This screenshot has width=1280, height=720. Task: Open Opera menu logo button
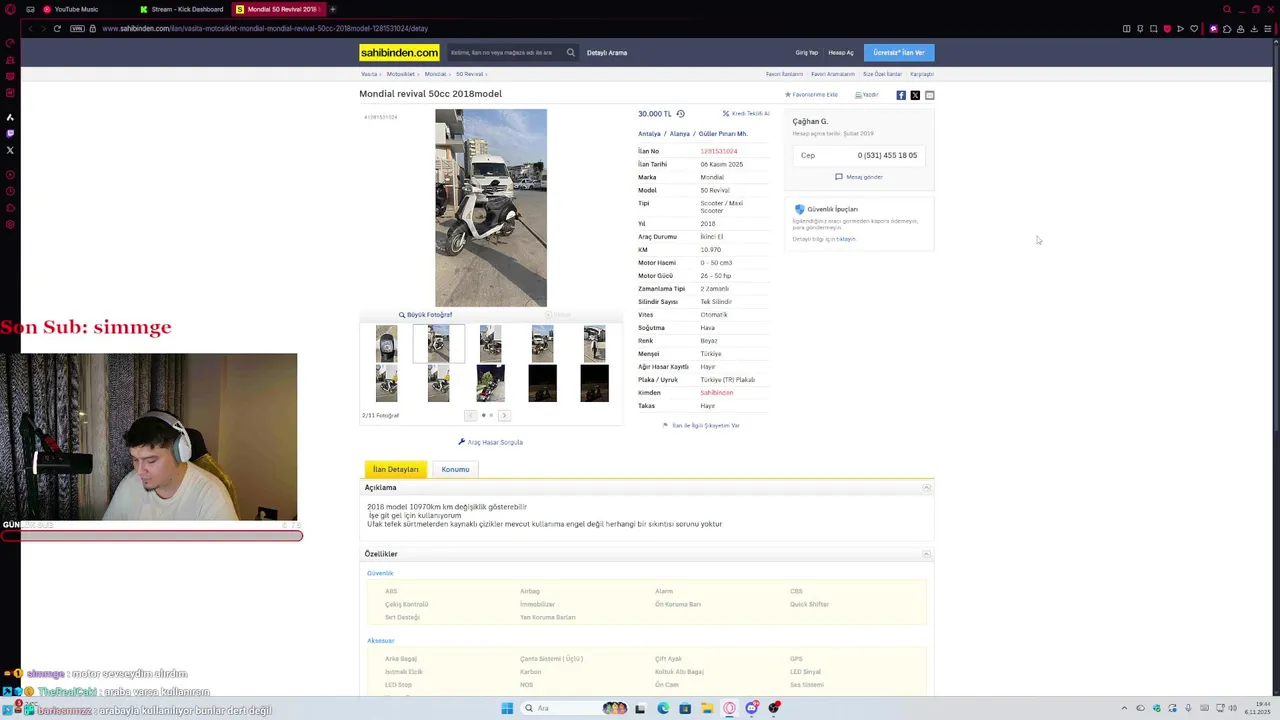coord(10,9)
